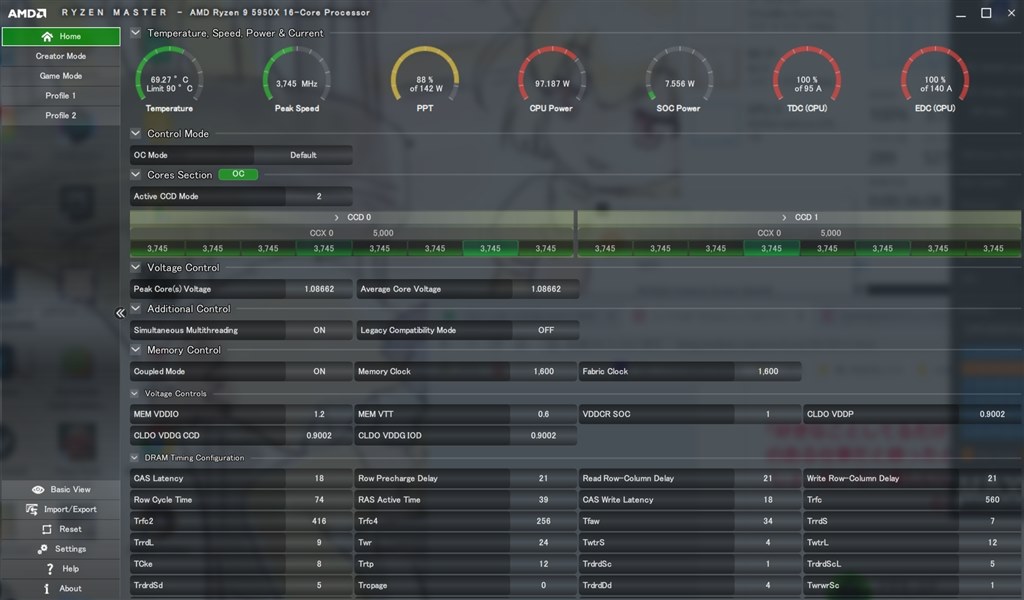Open the Home tab
The image size is (1024, 600).
(61, 37)
